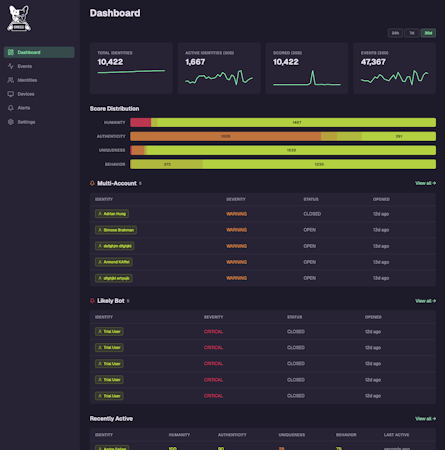
Task: Open Identities via the people icon
Action: [11, 80]
